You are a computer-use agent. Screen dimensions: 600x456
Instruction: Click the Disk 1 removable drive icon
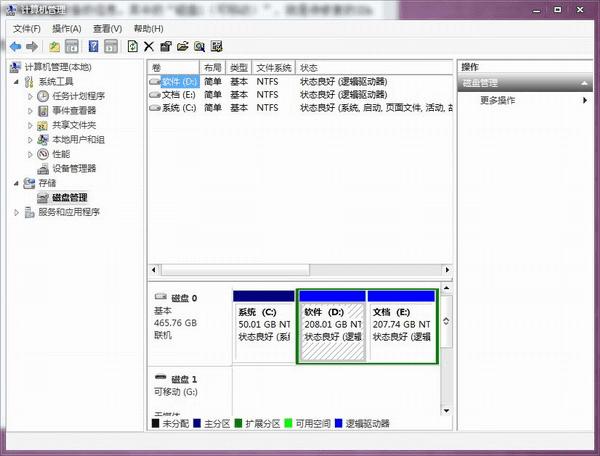coord(161,378)
